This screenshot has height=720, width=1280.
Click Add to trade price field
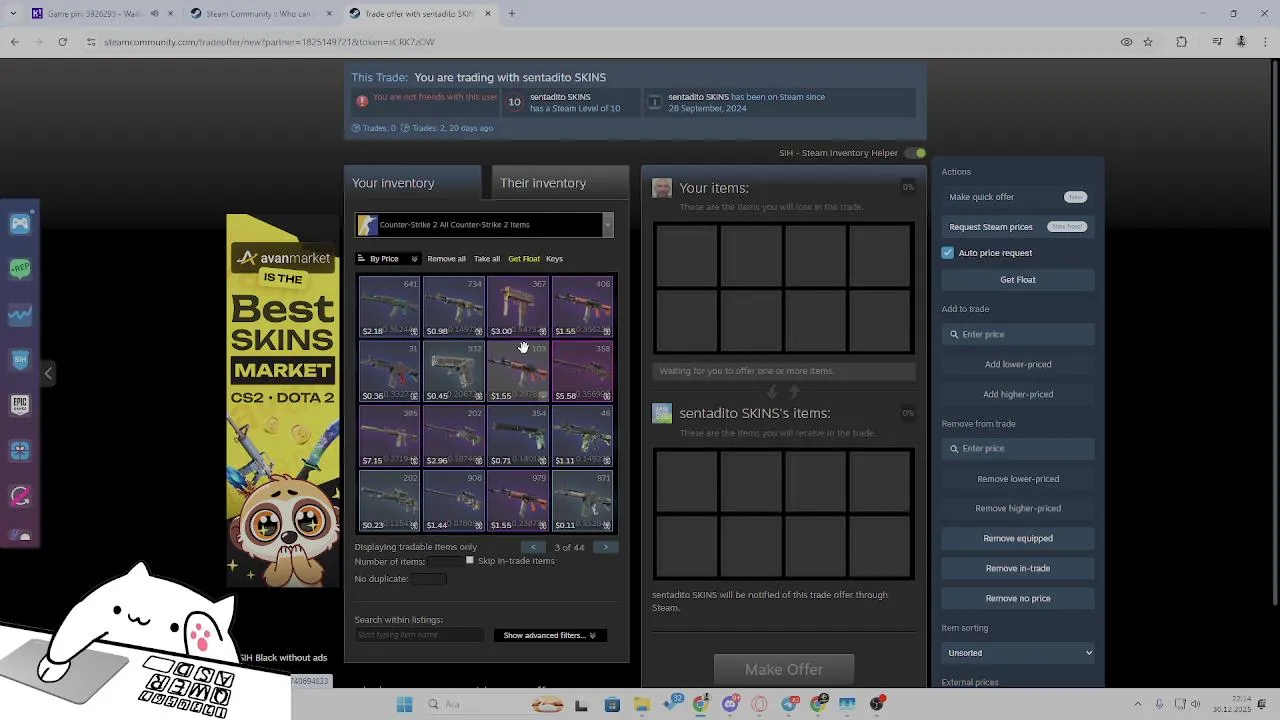click(1018, 335)
